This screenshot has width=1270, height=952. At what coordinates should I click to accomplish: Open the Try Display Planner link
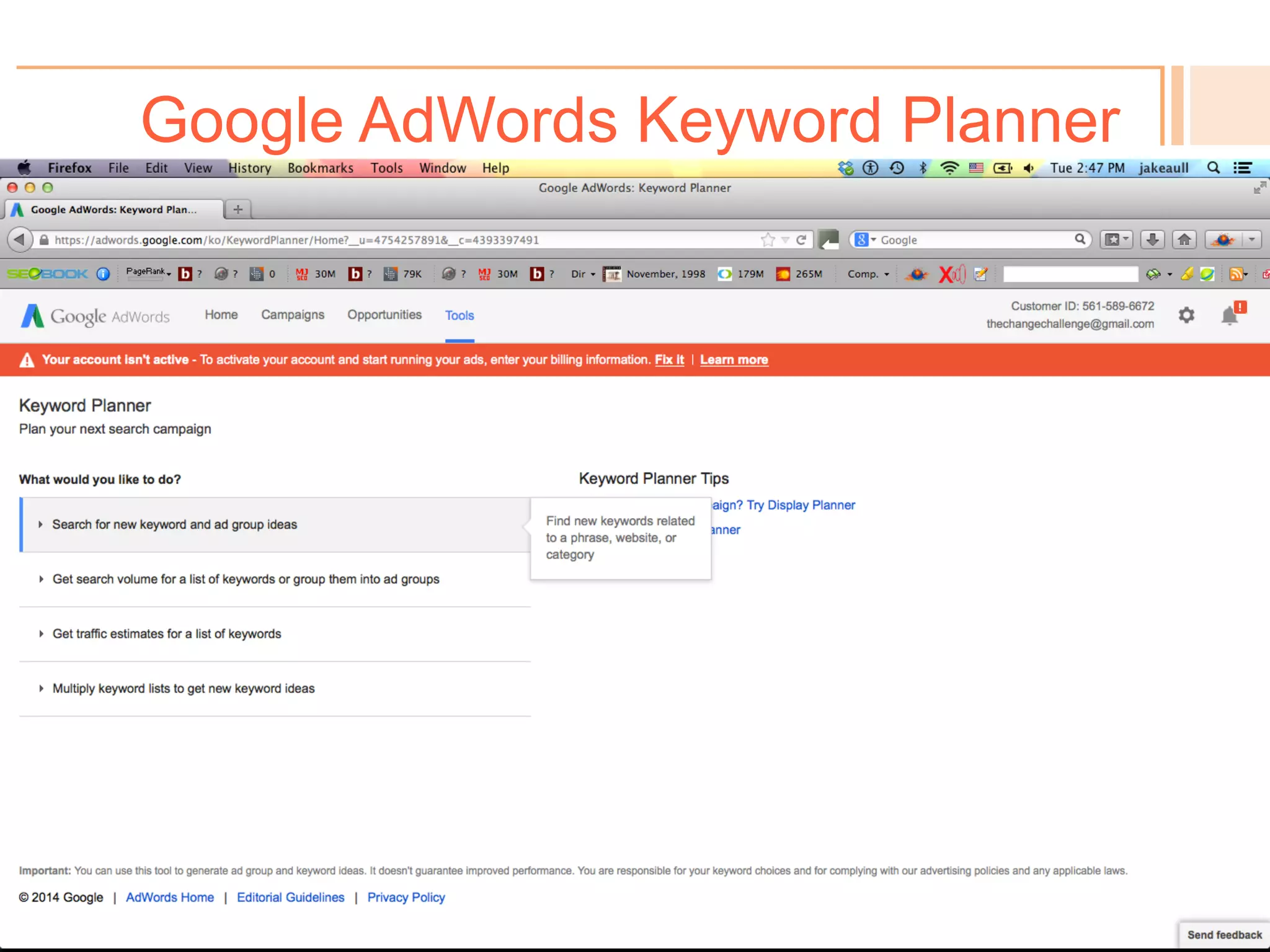tap(784, 505)
